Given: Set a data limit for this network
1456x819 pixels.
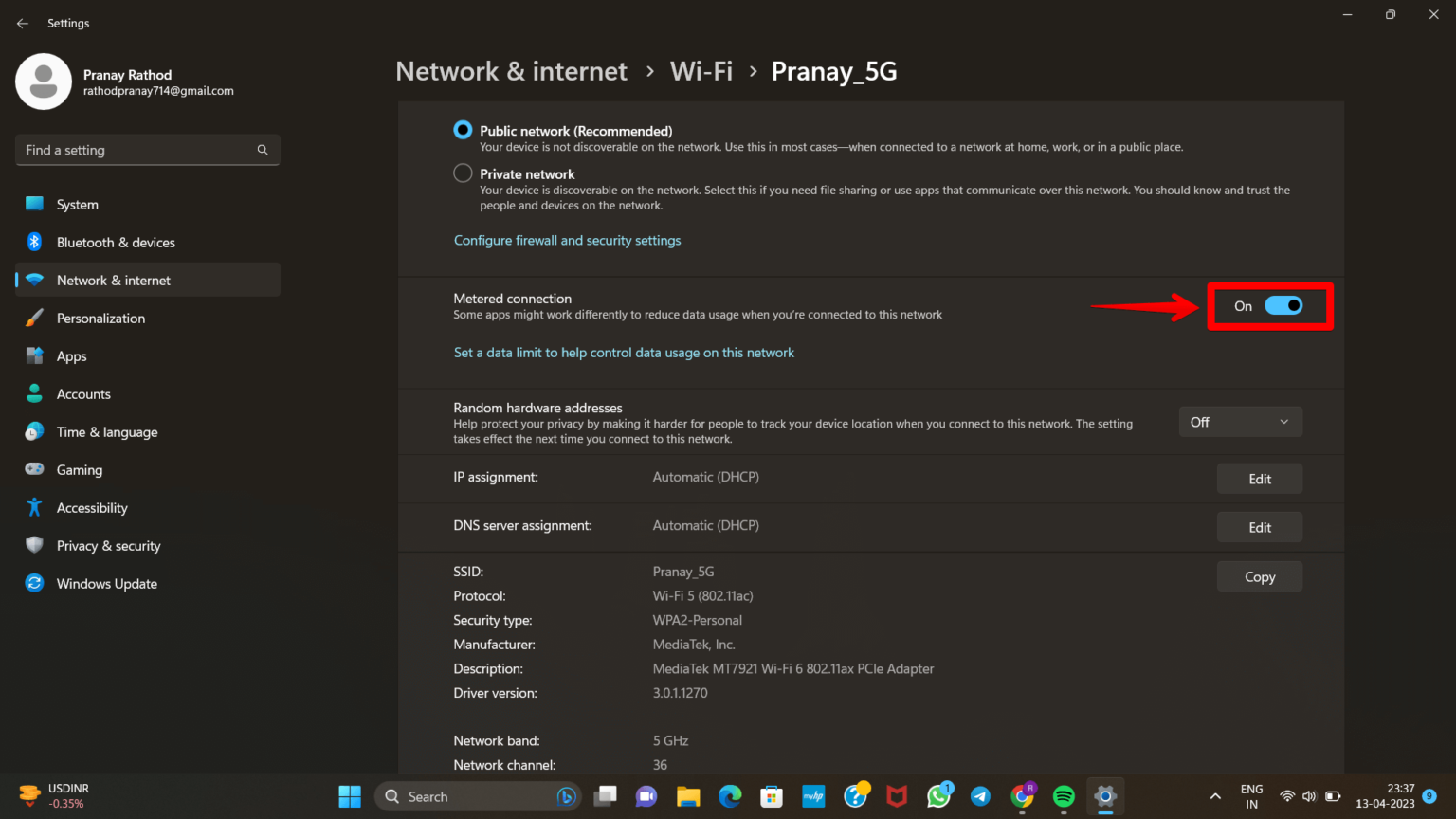Looking at the screenshot, I should point(624,352).
